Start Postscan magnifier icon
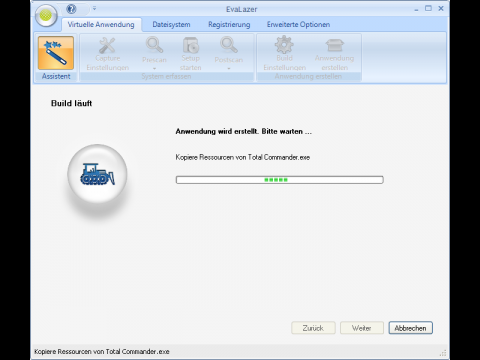The image size is (480, 360). 229,45
